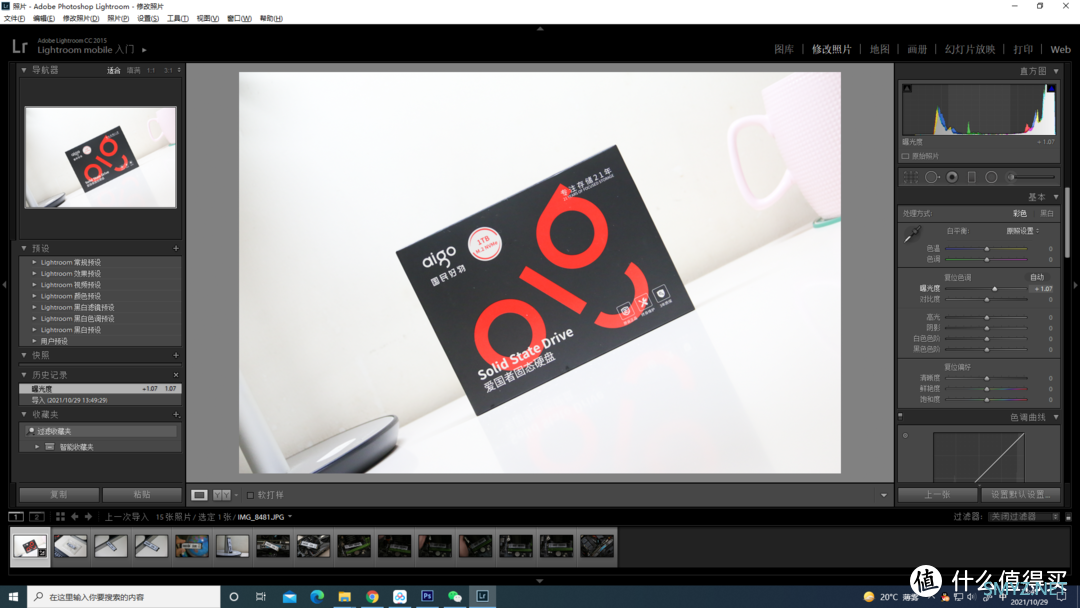
Task: Open WeChat from the taskbar
Action: [455, 596]
